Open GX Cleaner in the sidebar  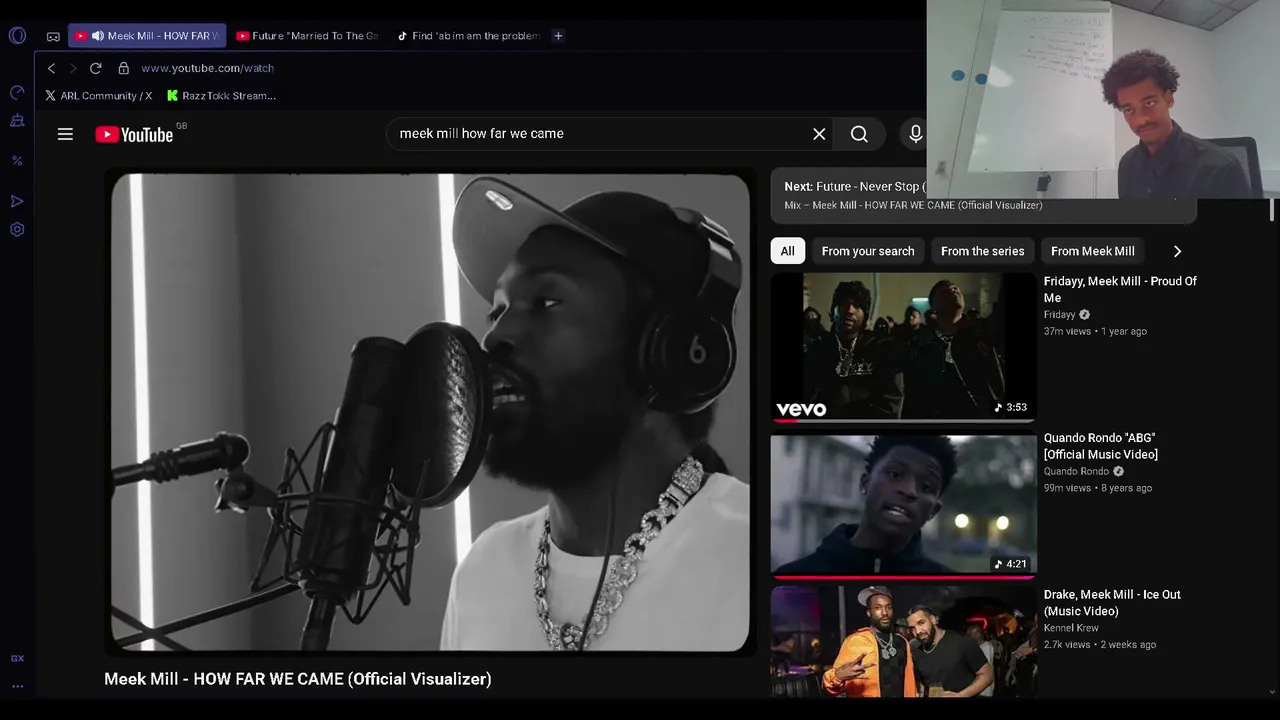pyautogui.click(x=17, y=121)
